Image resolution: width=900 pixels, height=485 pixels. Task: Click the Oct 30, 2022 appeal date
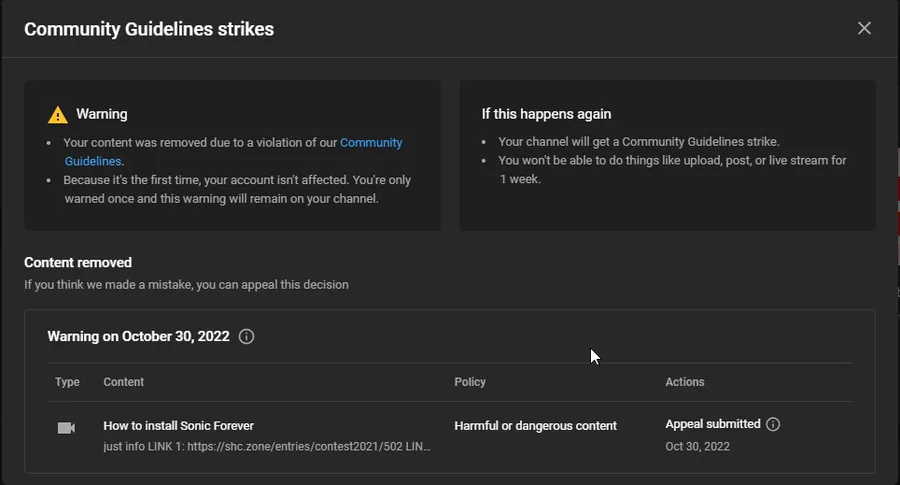(696, 446)
